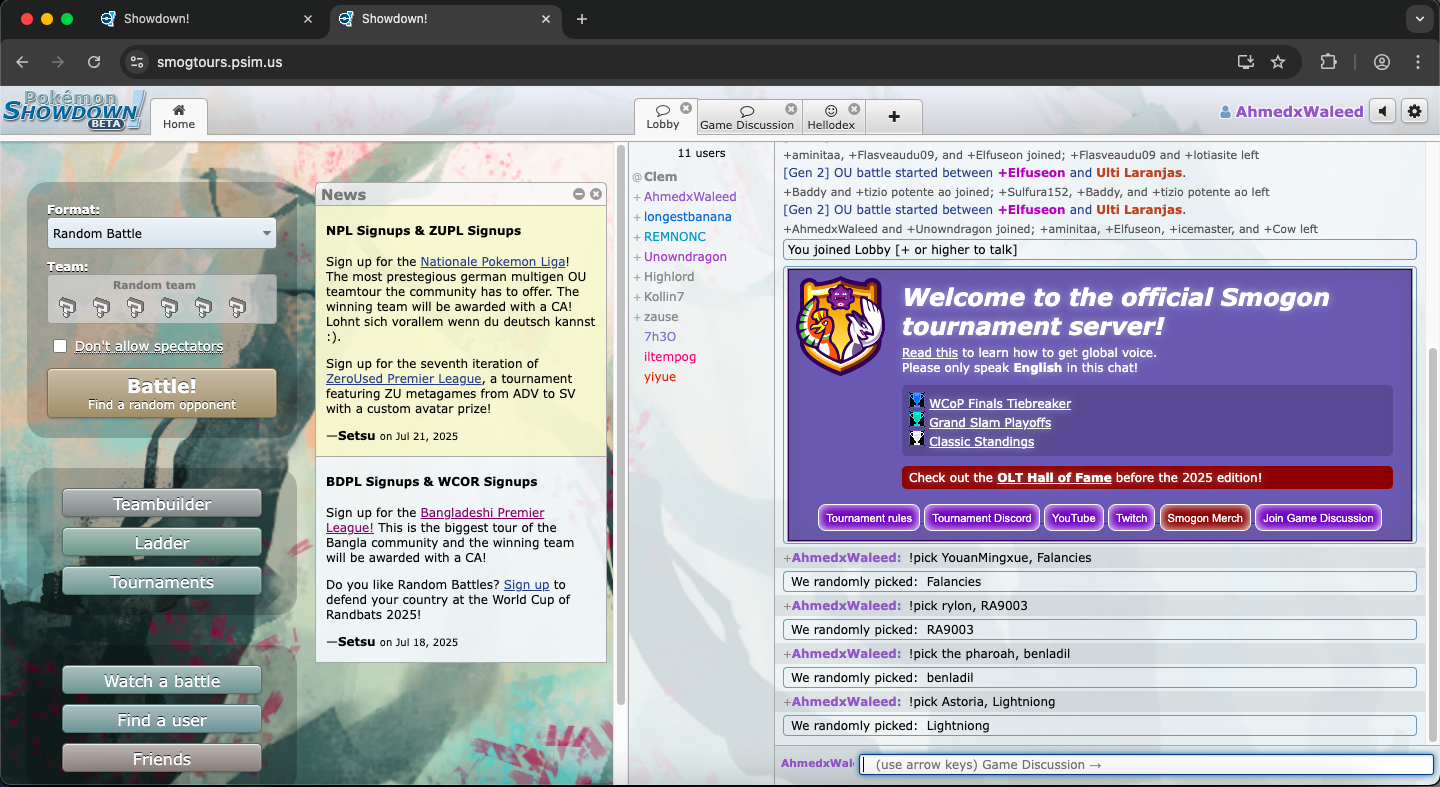This screenshot has height=787, width=1440.
Task: Open the Ladder
Action: point(162,543)
